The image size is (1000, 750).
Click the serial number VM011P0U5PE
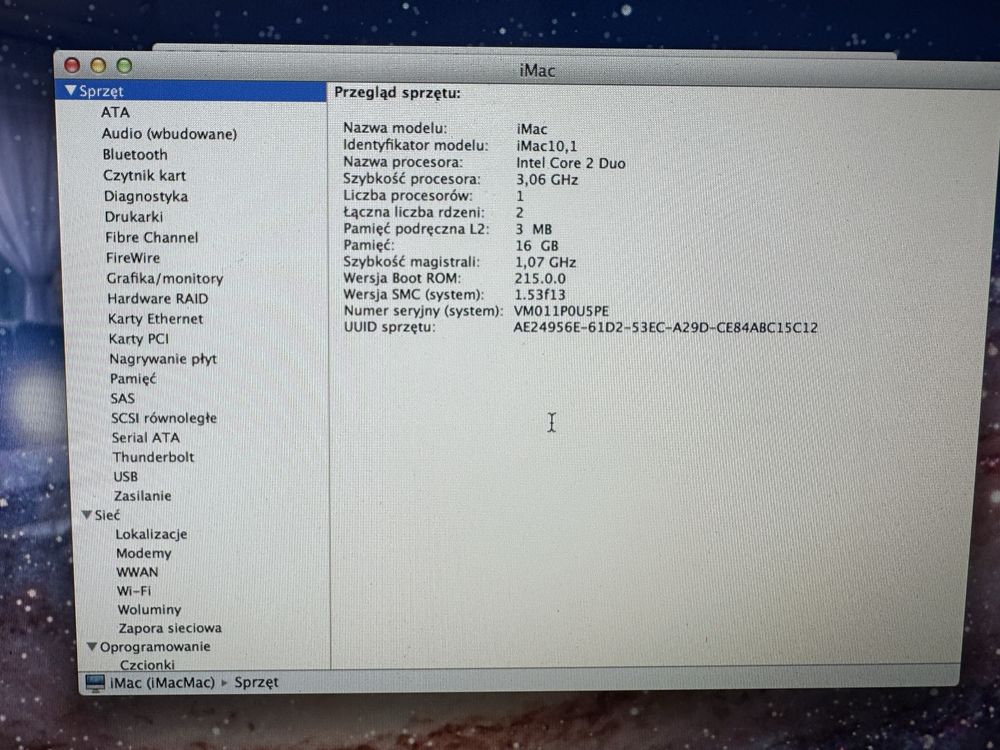[x=561, y=311]
